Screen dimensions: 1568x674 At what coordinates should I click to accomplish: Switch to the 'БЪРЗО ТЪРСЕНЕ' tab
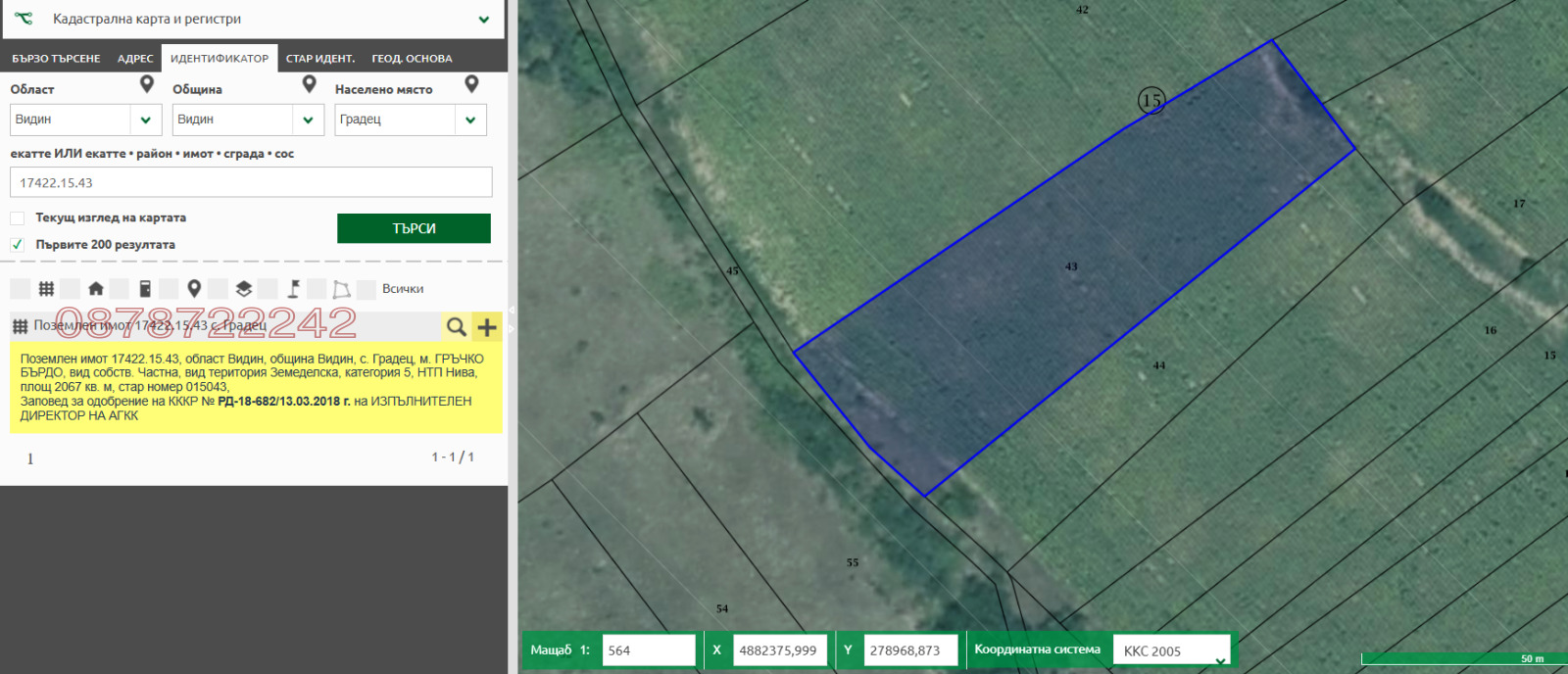pyautogui.click(x=56, y=59)
